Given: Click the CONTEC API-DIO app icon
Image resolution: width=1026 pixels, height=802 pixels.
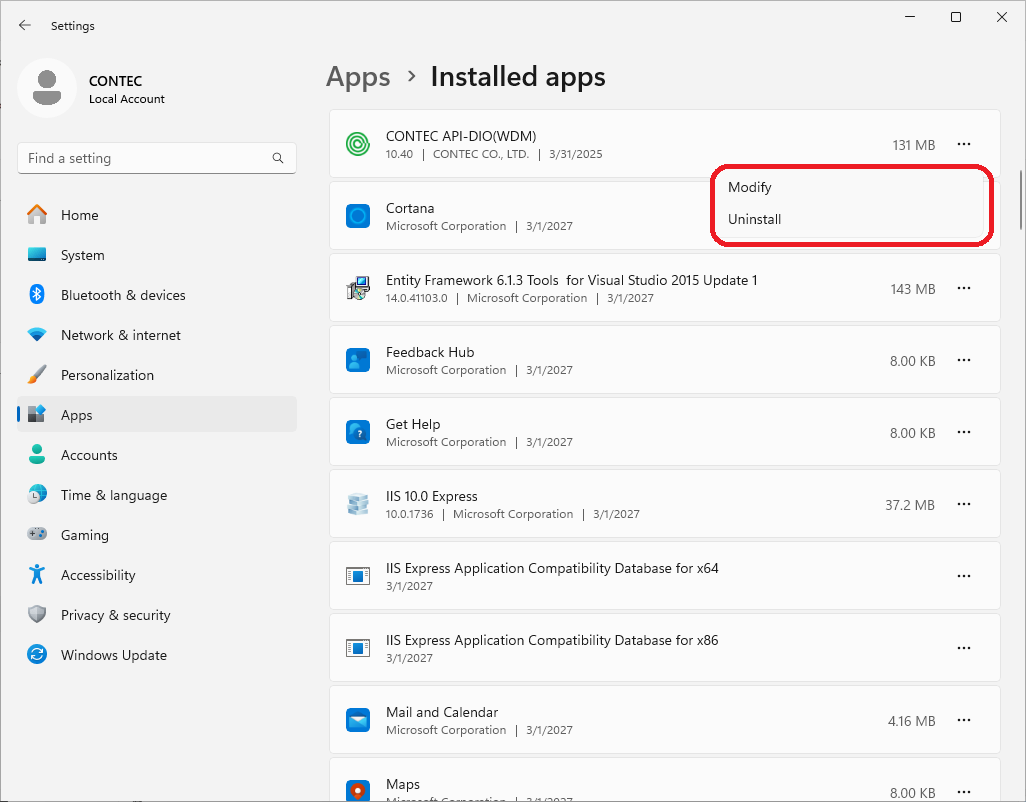Looking at the screenshot, I should (358, 144).
